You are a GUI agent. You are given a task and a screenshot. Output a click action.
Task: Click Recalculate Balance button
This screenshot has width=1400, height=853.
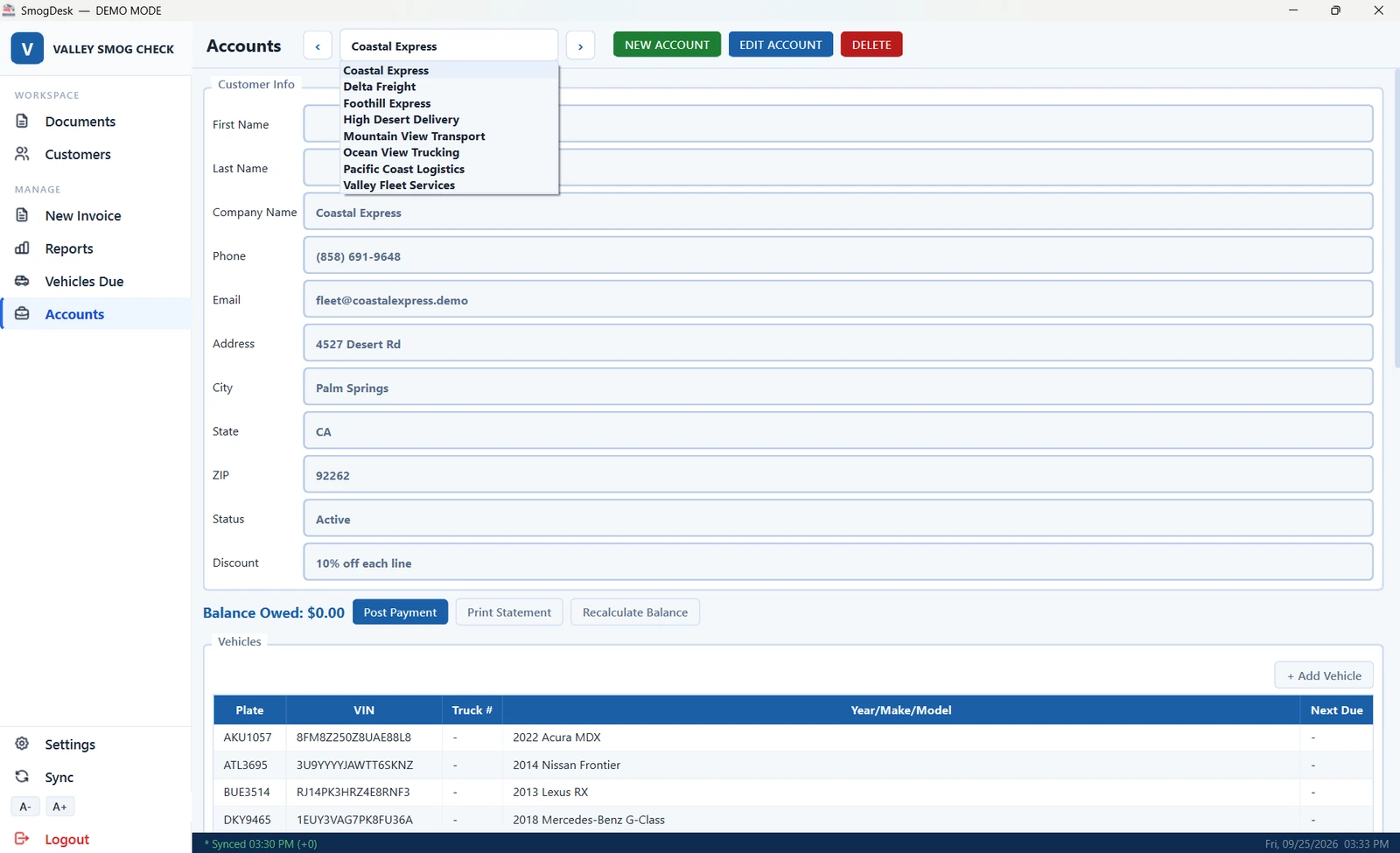click(635, 612)
